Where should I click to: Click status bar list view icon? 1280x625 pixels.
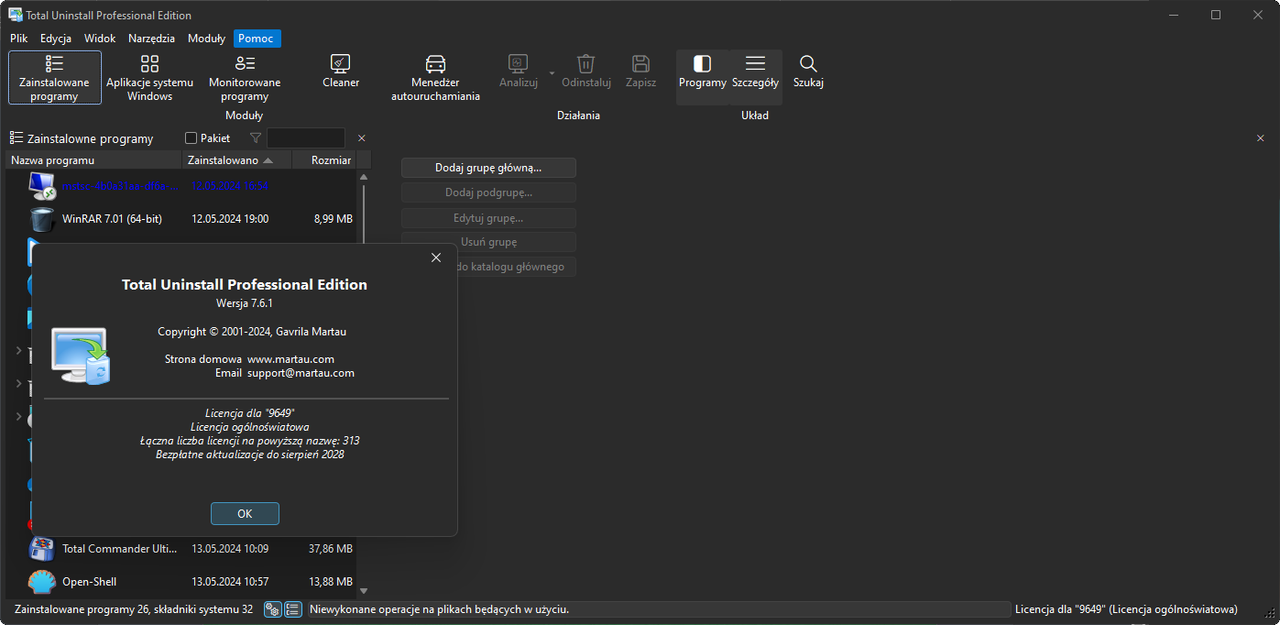coord(293,609)
